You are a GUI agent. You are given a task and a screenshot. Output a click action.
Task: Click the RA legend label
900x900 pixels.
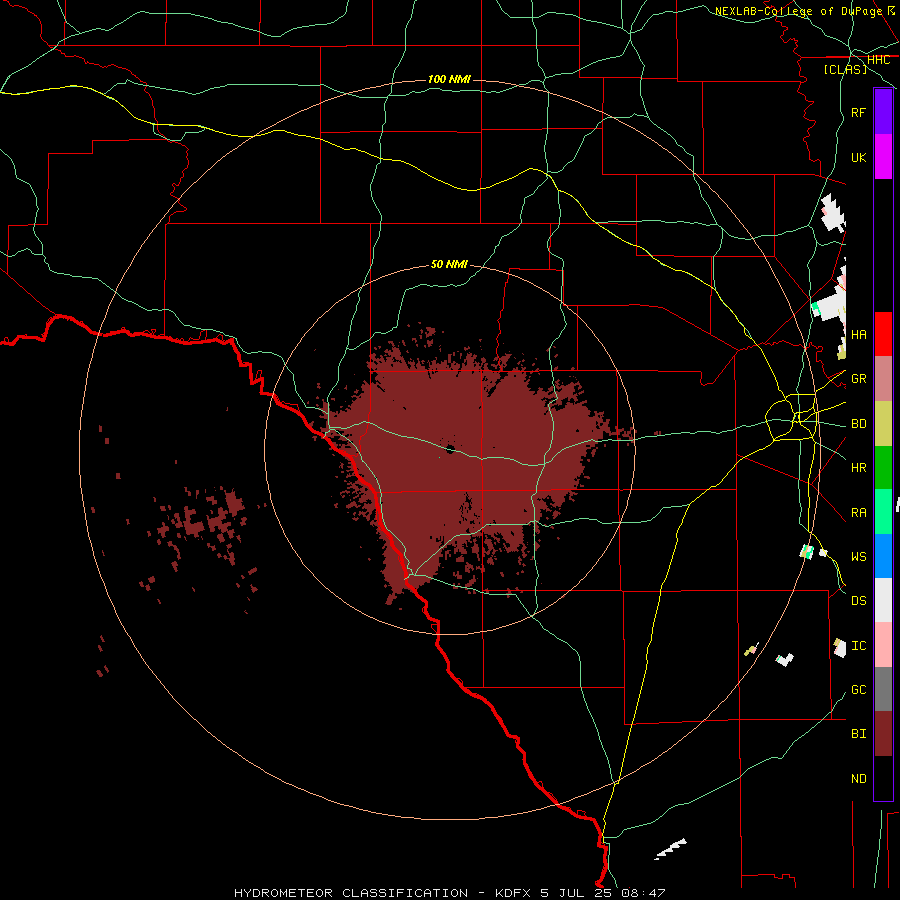858,513
